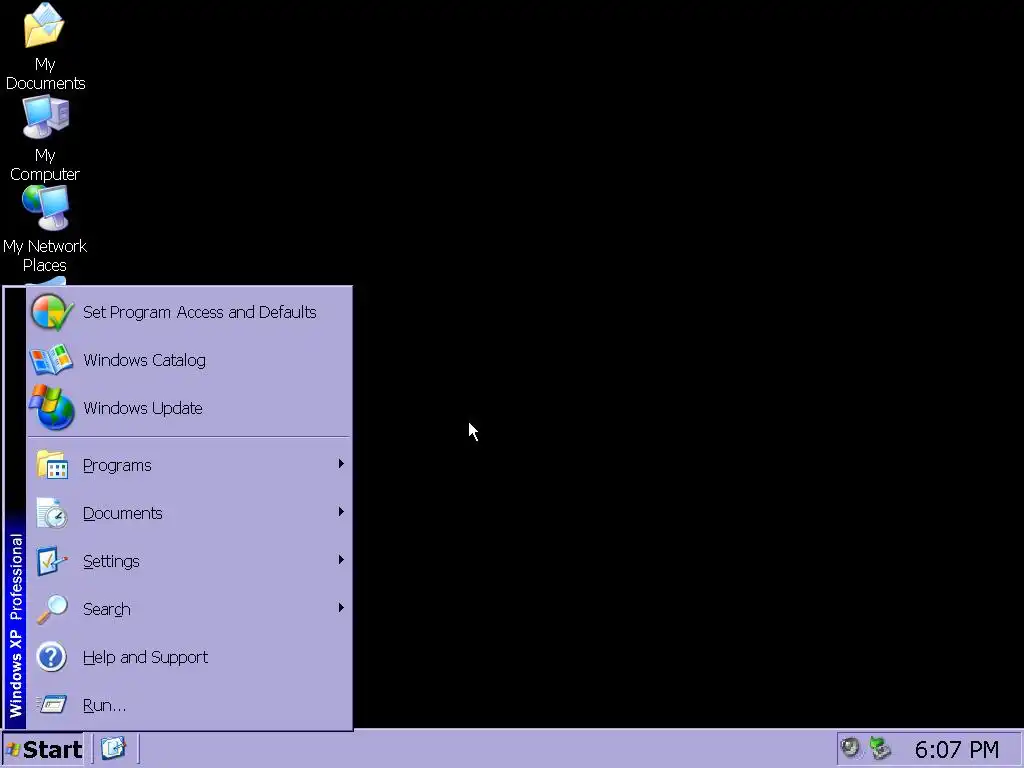This screenshot has width=1024, height=768.
Task: Expand the Search submenu arrow
Action: click(x=341, y=608)
